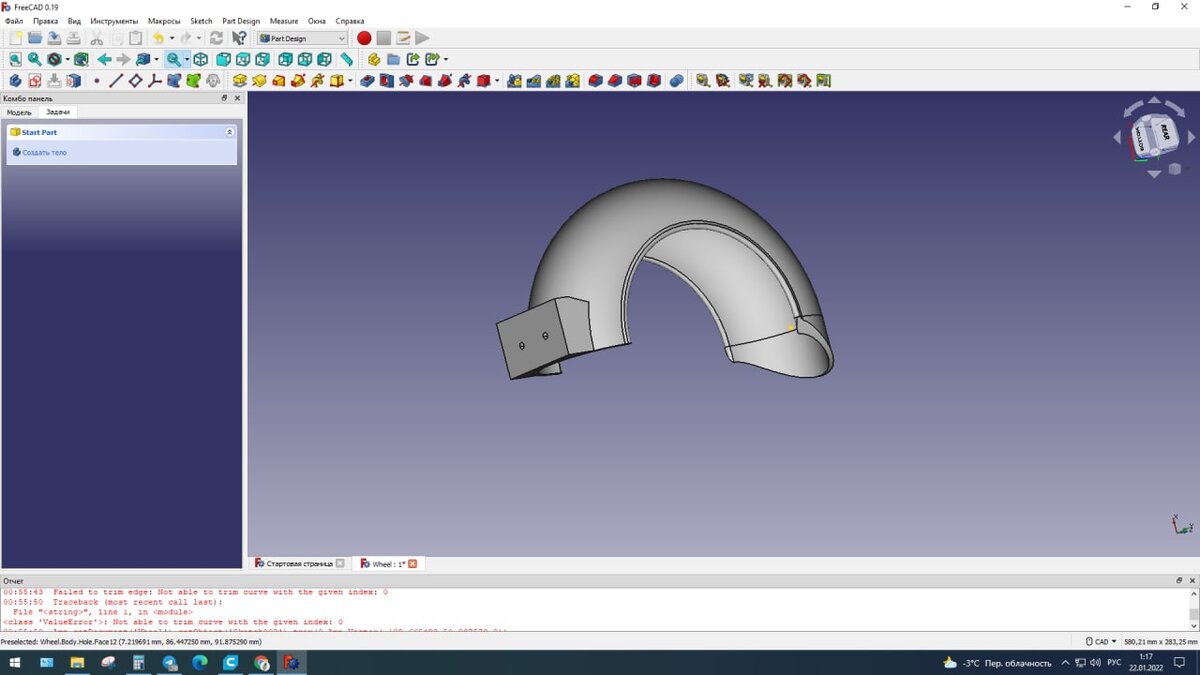This screenshot has height=675, width=1200.
Task: Click the REAR face of navigation cube
Action: pyautogui.click(x=1167, y=131)
